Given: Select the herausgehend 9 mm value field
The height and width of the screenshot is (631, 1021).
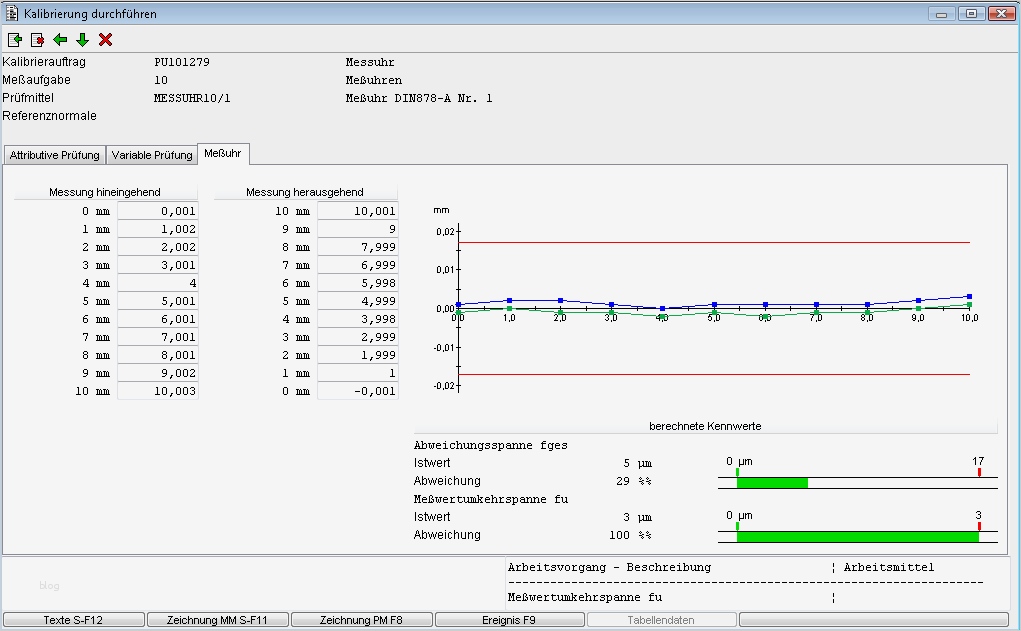Looking at the screenshot, I should pyautogui.click(x=358, y=229).
